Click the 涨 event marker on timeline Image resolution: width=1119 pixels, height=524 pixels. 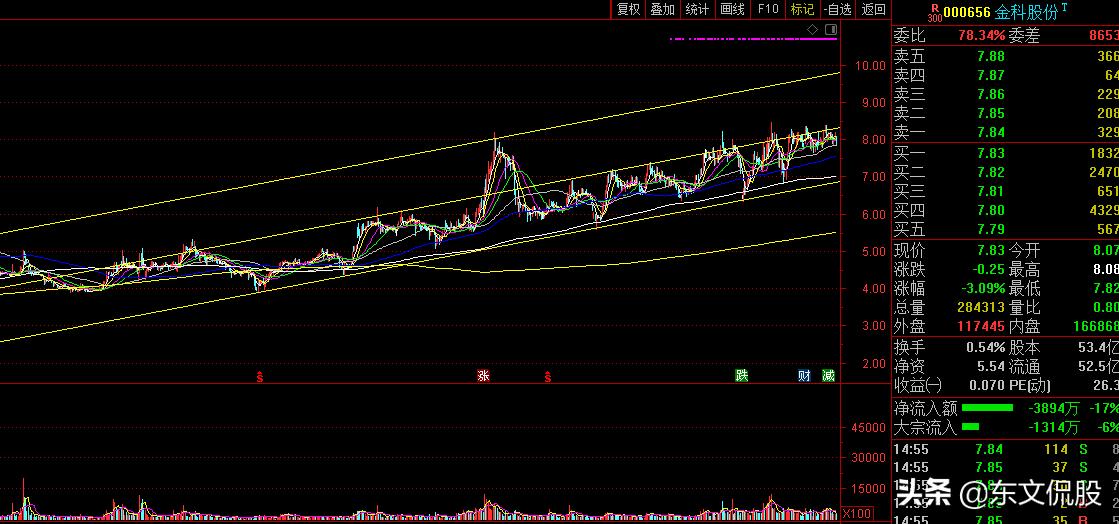coord(484,376)
